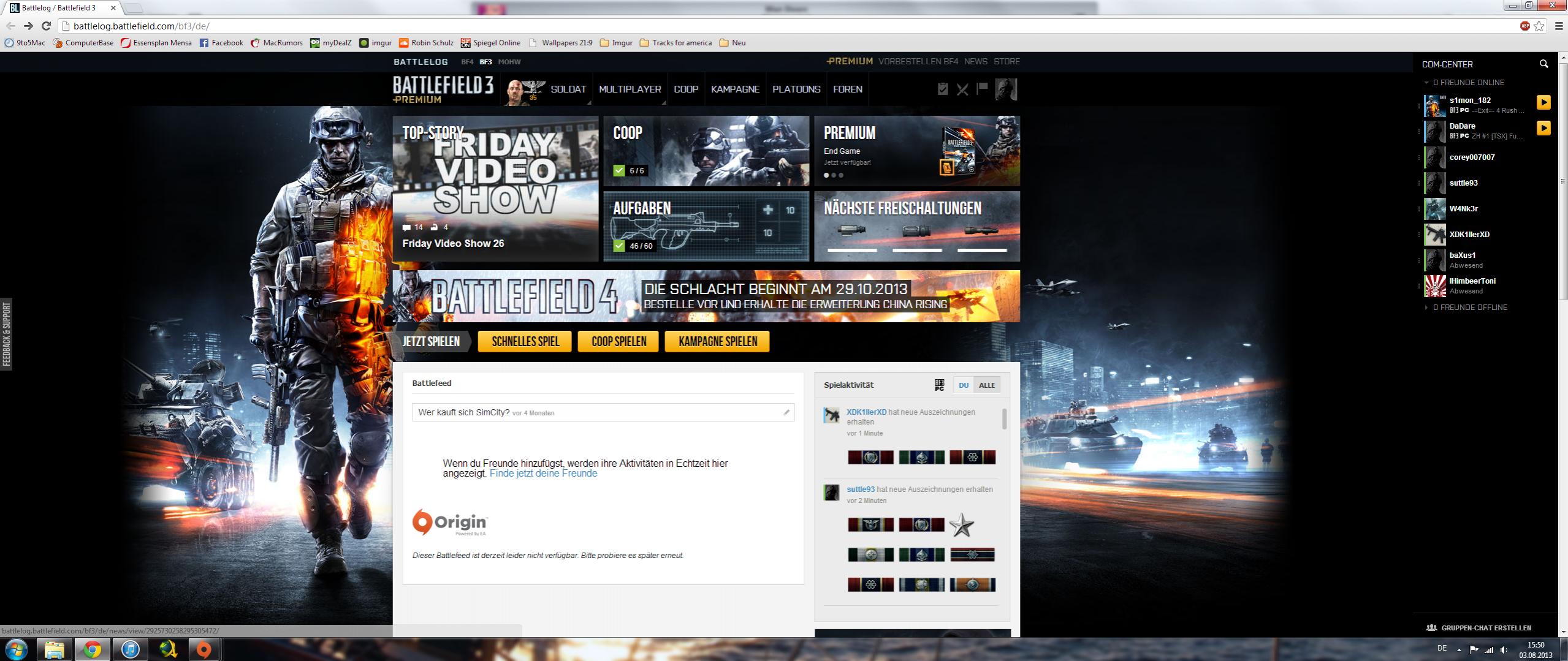Click the XDK1llerXD avatar in Spielaktivität

point(831,415)
